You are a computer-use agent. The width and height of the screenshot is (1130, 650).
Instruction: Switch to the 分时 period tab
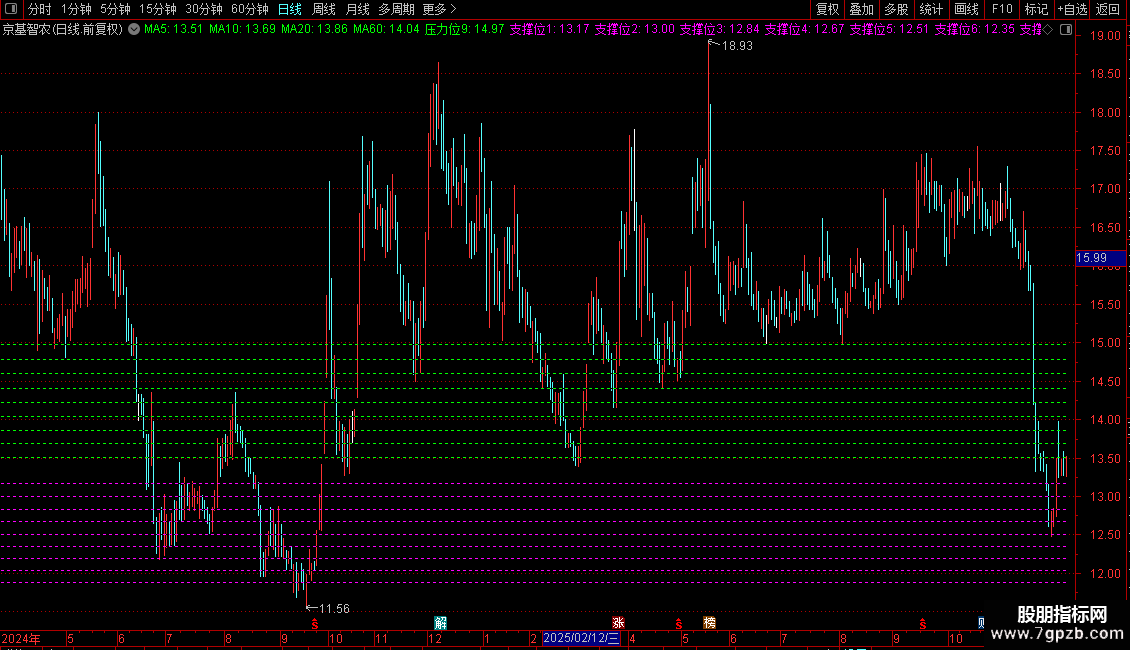[40, 9]
